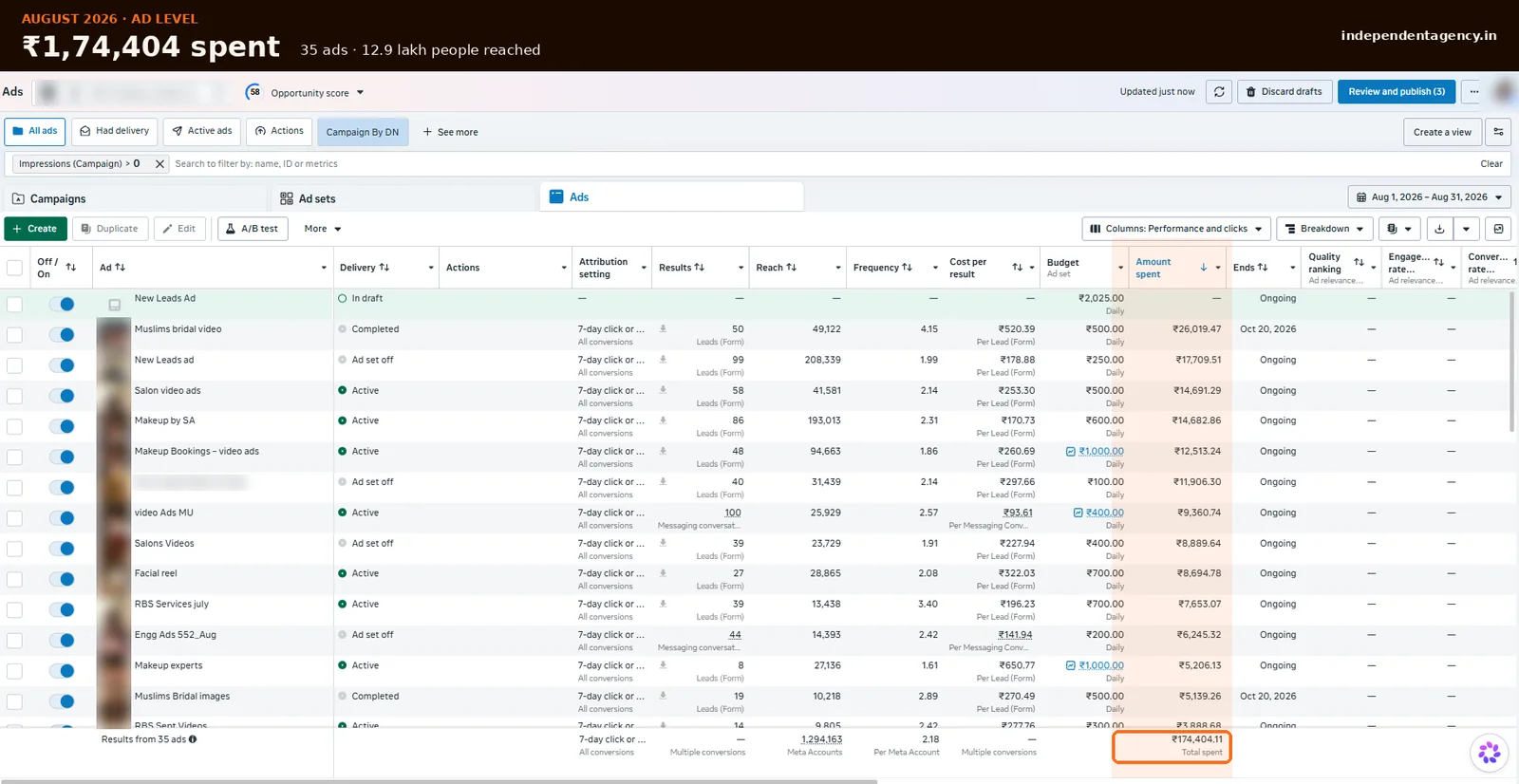Export table data with the download icon

1439,229
